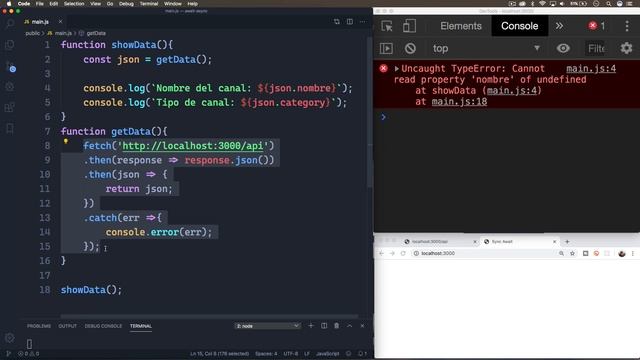Click the lightbulb code action on line 8
Image resolution: width=640 pixels, height=360 pixels.
click(66, 142)
